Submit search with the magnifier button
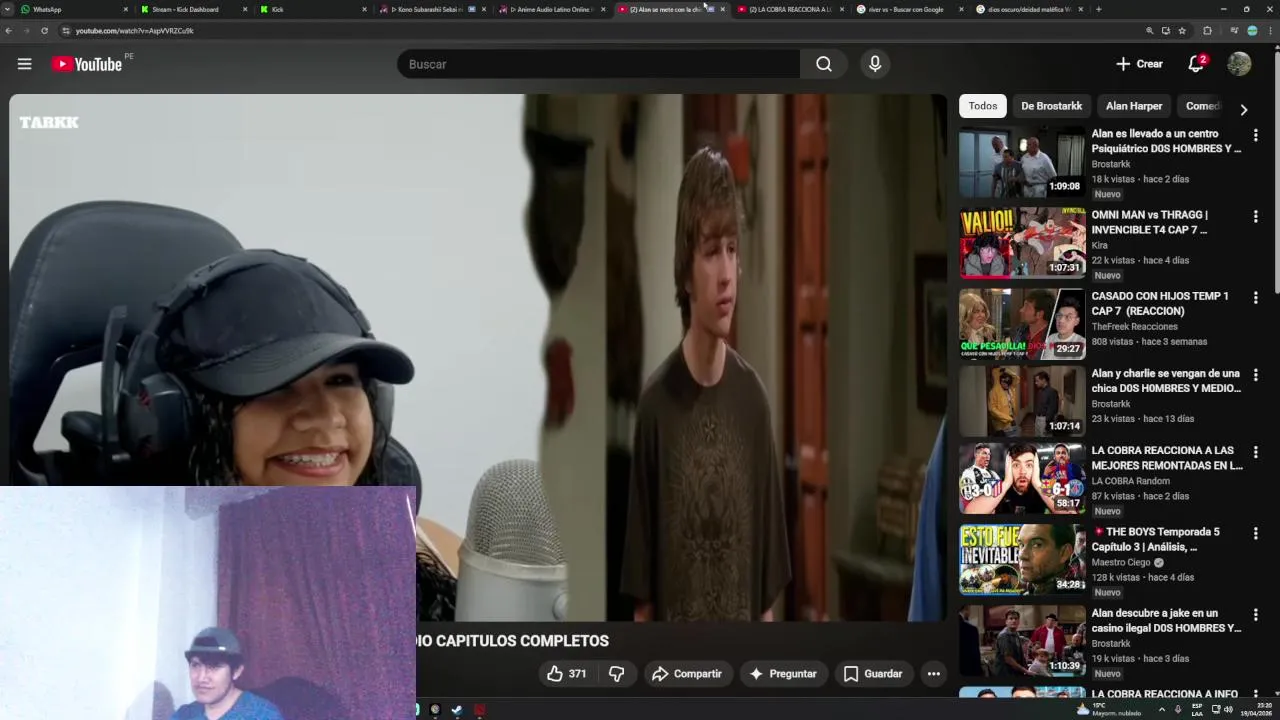Image resolution: width=1280 pixels, height=720 pixels. (x=824, y=64)
